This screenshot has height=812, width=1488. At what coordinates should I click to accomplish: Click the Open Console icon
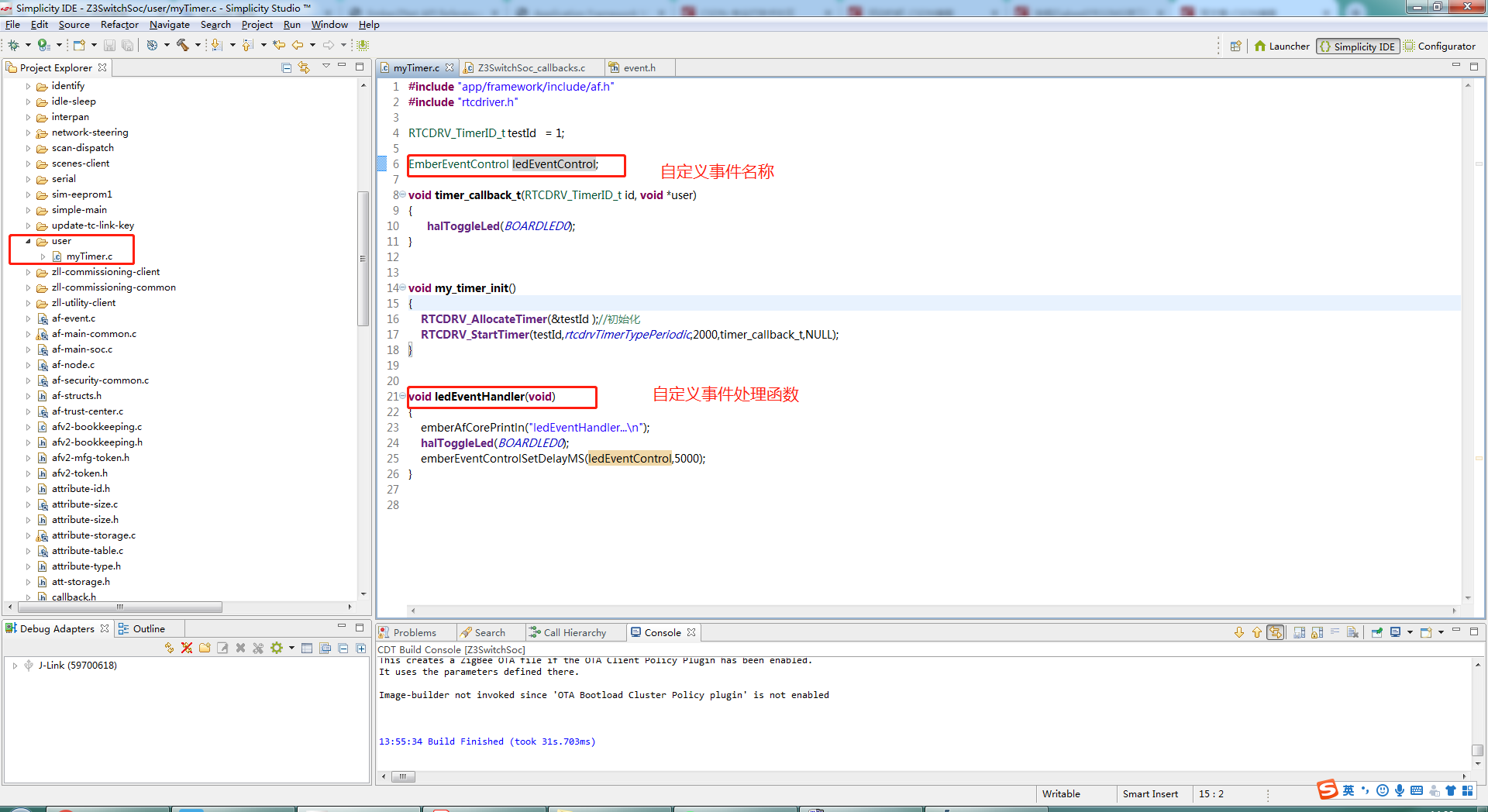1426,633
